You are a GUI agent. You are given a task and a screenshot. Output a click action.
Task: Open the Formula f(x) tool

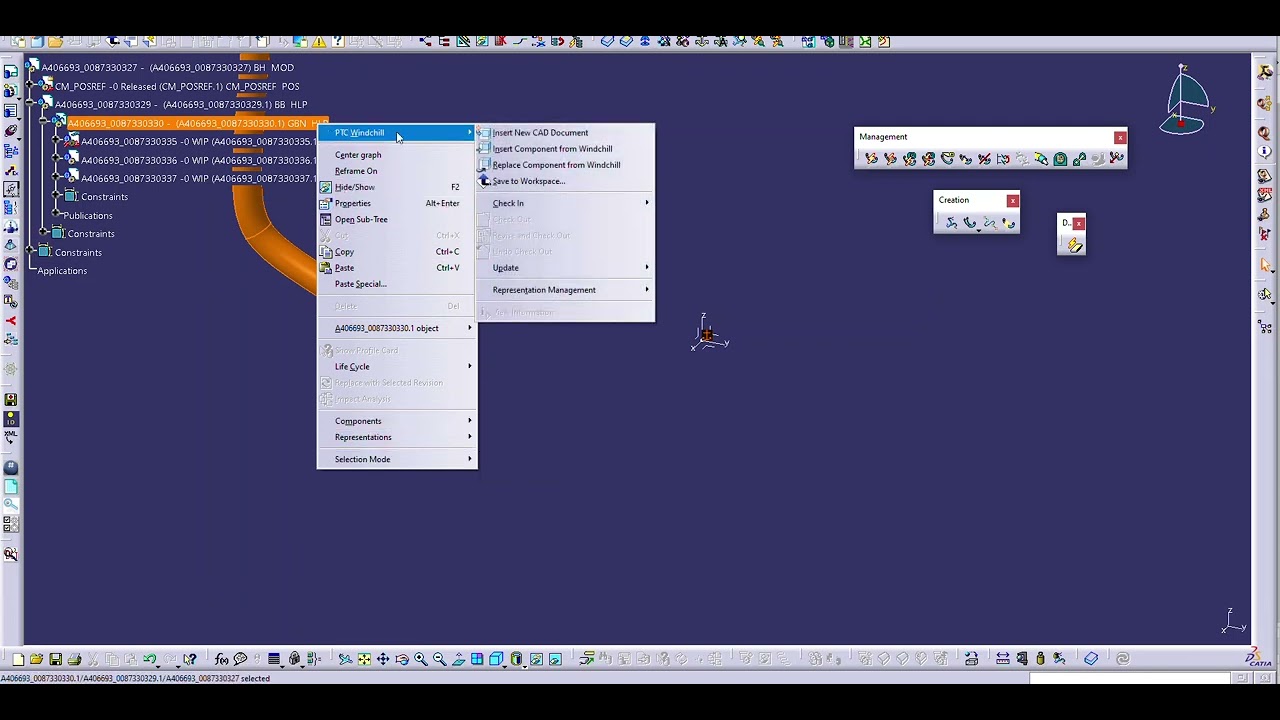pos(222,659)
